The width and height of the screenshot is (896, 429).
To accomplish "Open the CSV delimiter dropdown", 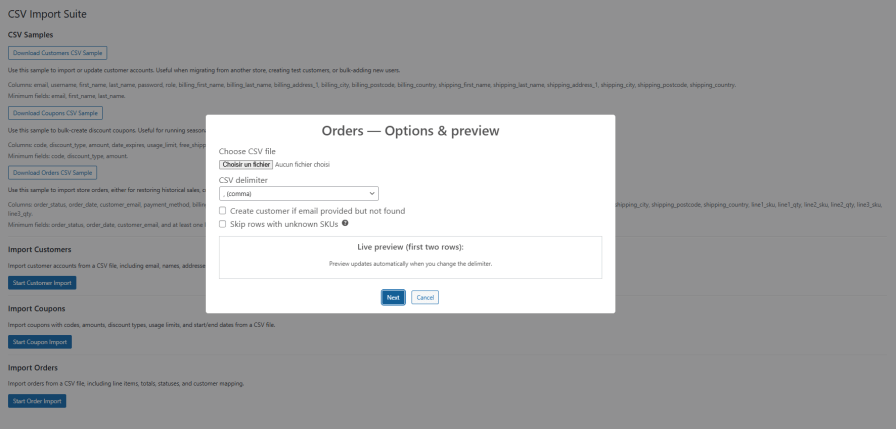I will (298, 193).
